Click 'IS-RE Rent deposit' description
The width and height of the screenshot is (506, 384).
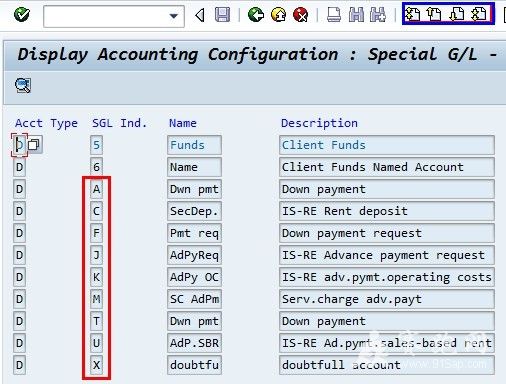[x=387, y=211]
